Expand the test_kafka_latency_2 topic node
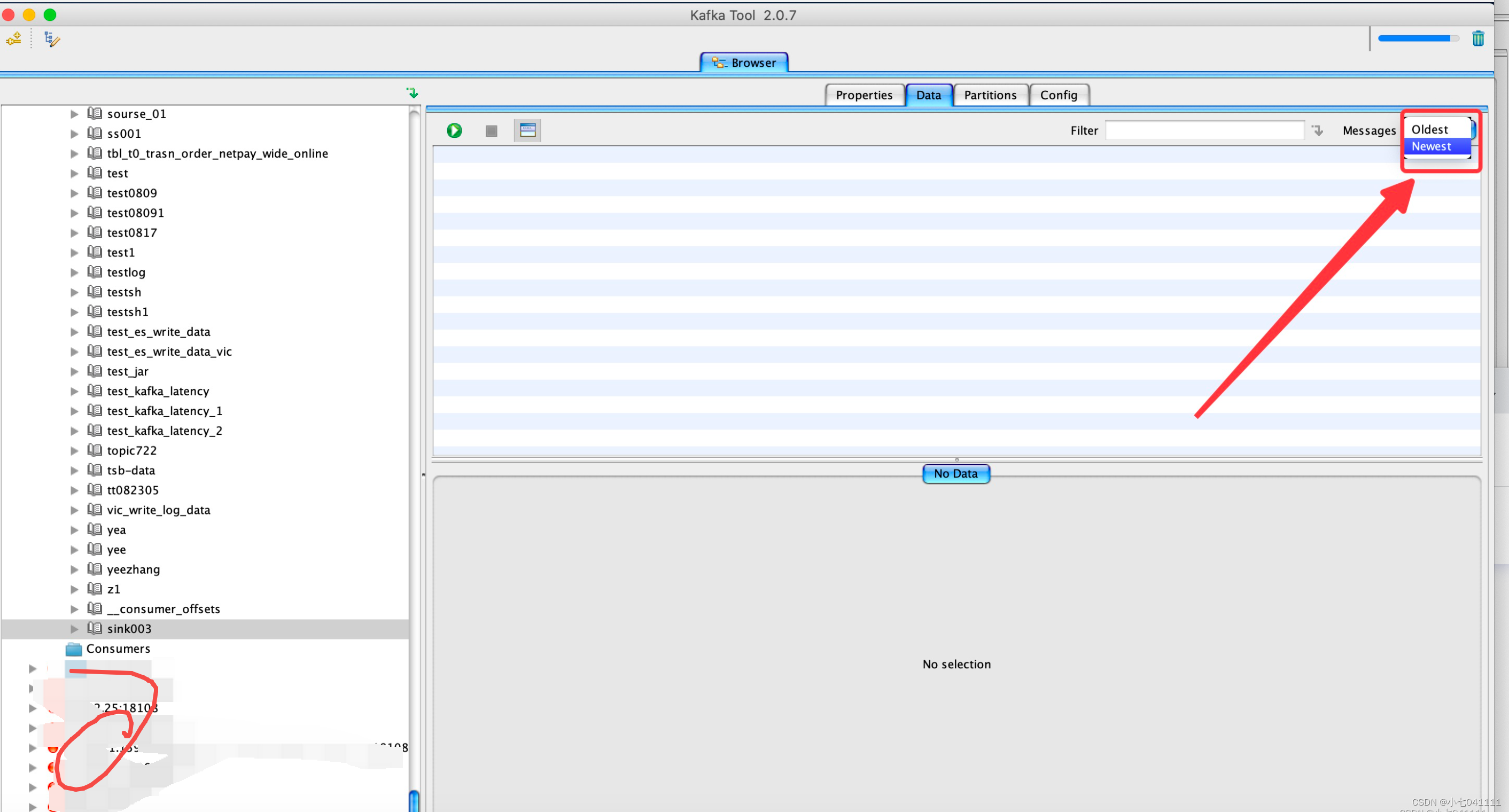The image size is (1509, 812). point(74,431)
